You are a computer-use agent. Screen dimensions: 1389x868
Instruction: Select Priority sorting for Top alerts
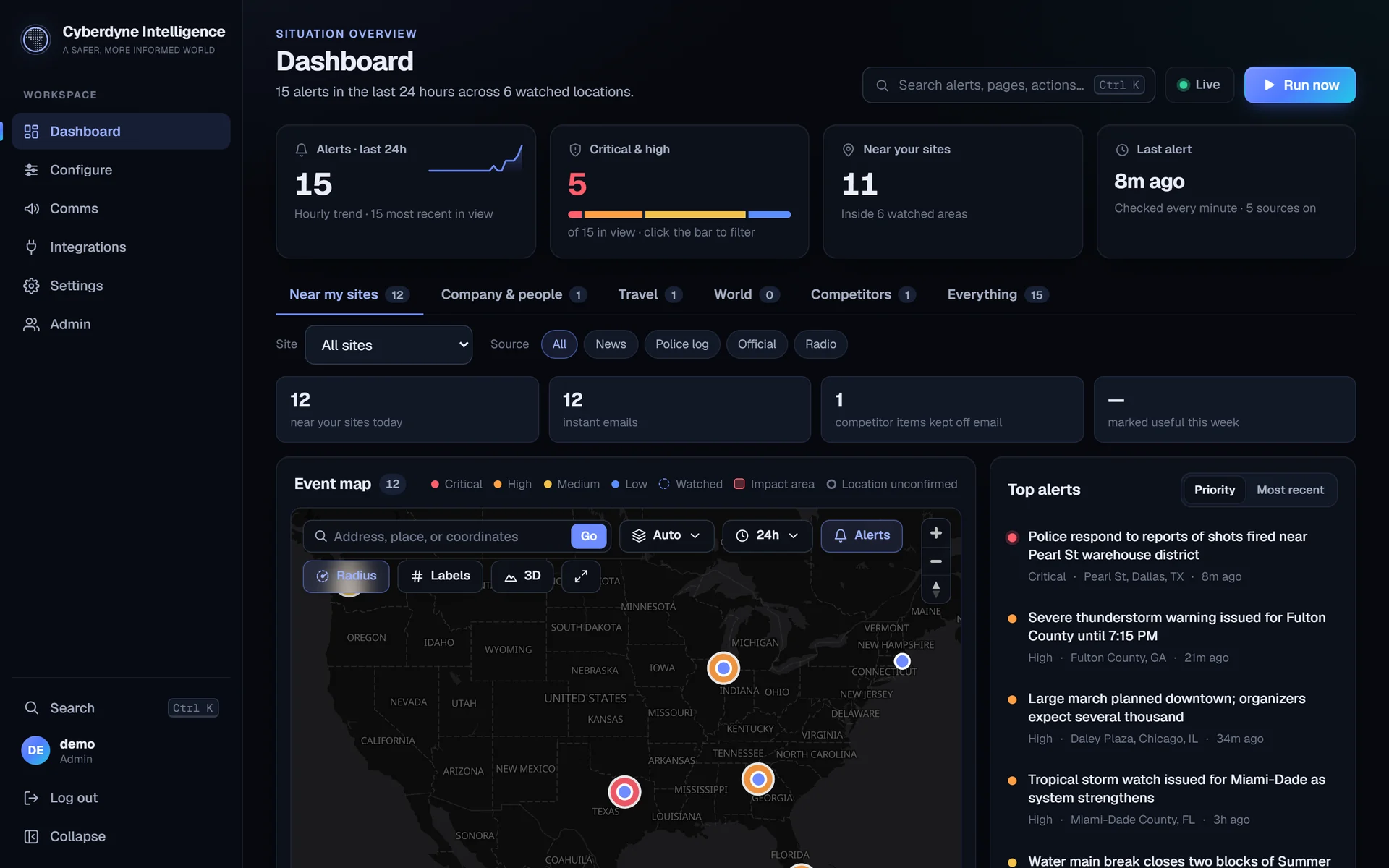tap(1214, 490)
